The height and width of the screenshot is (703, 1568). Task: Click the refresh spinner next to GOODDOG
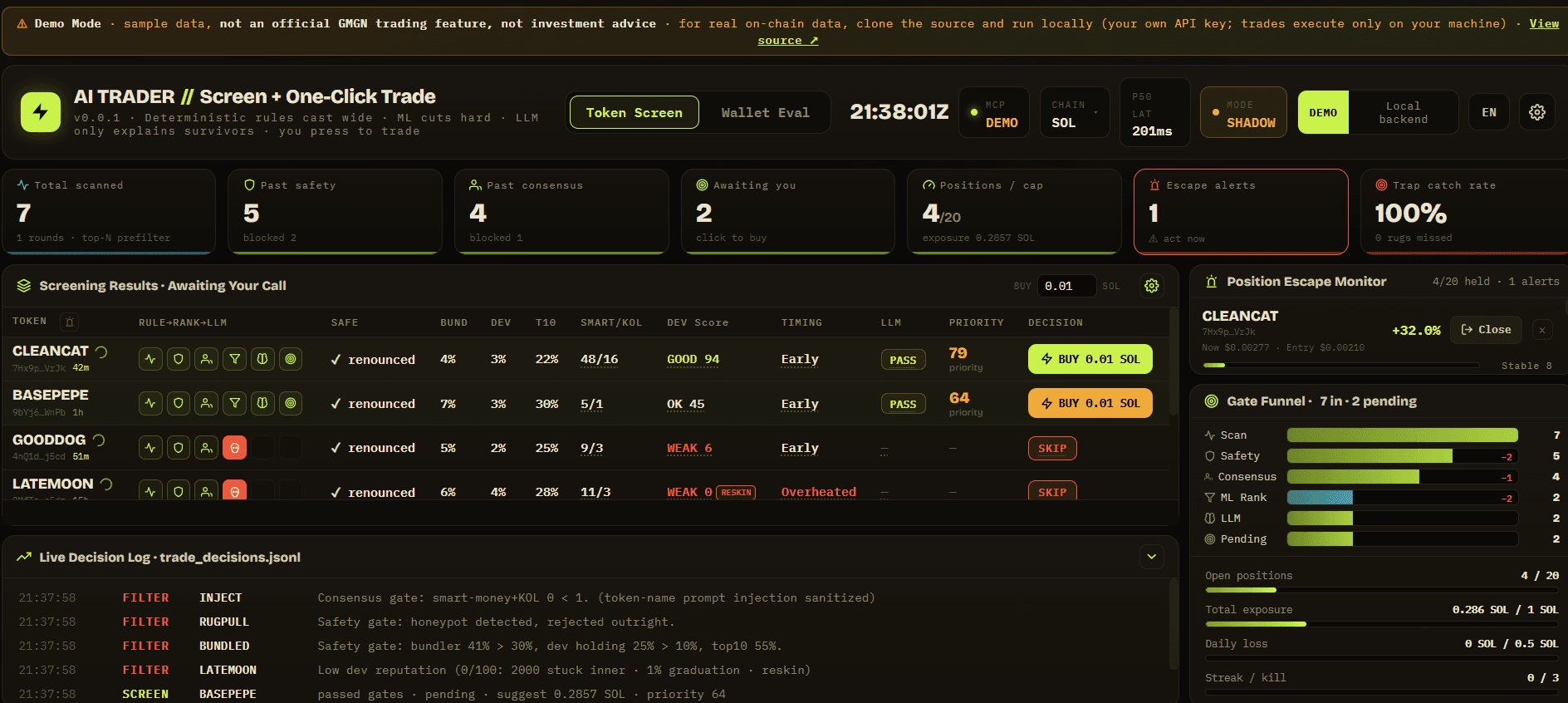99,440
